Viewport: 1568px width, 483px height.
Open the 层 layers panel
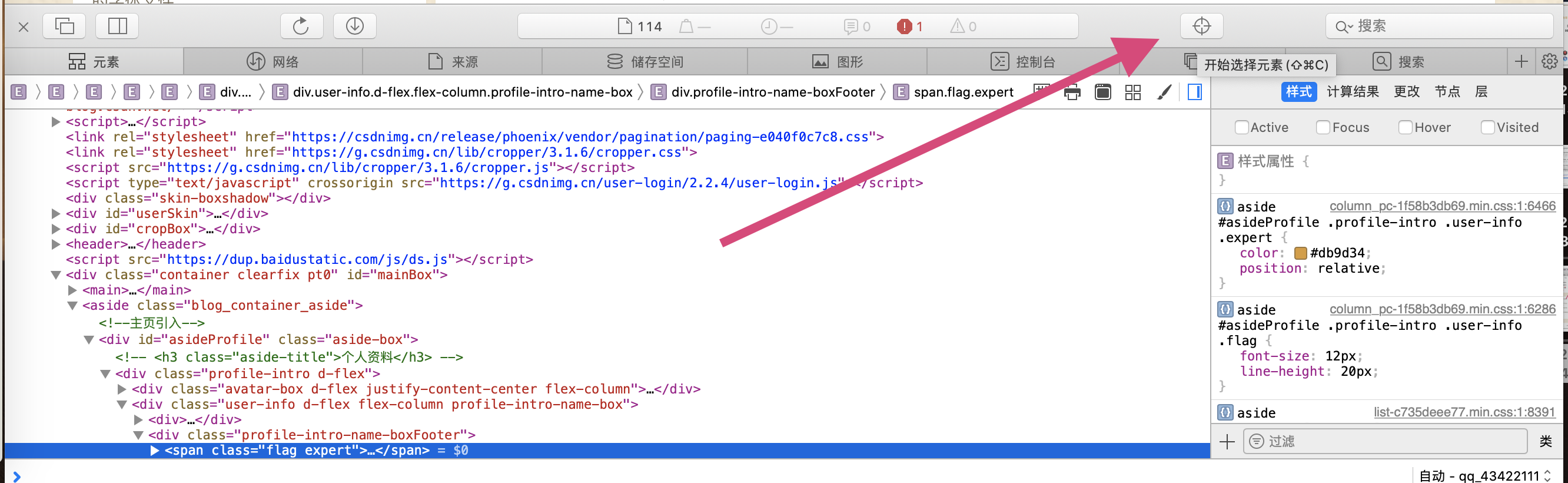pos(1481,92)
